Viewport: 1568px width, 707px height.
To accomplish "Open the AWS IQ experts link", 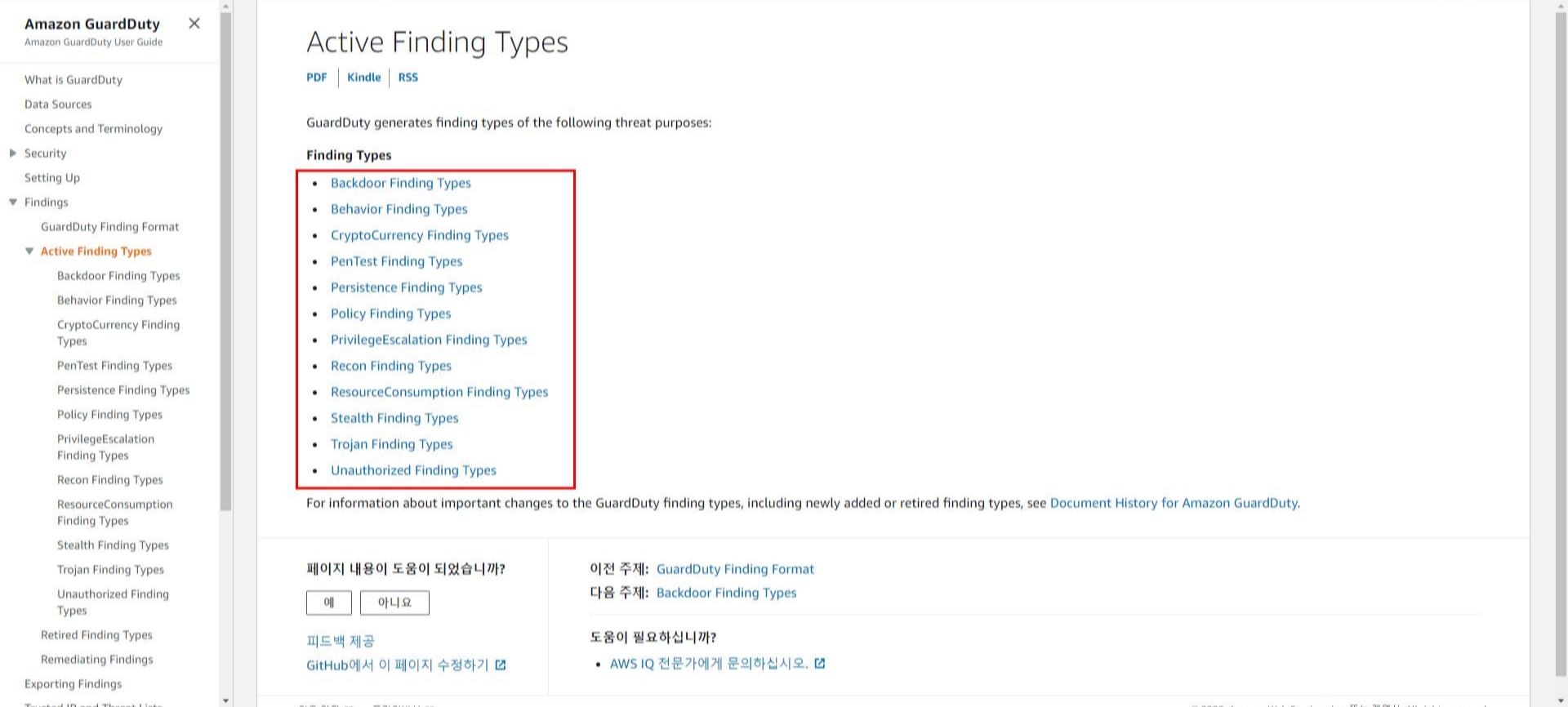I will [x=709, y=664].
